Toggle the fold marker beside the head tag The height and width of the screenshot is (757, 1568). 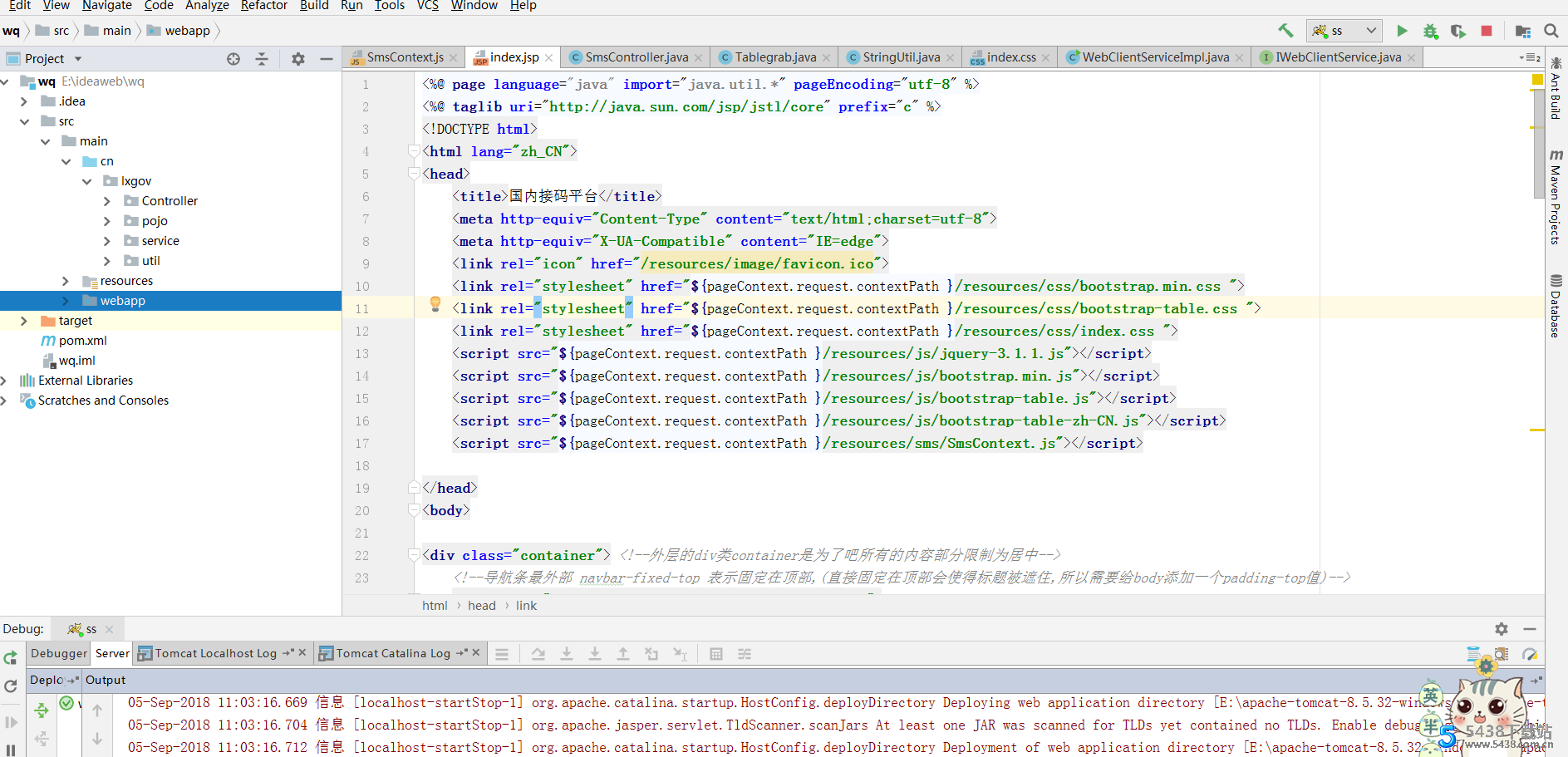click(414, 174)
